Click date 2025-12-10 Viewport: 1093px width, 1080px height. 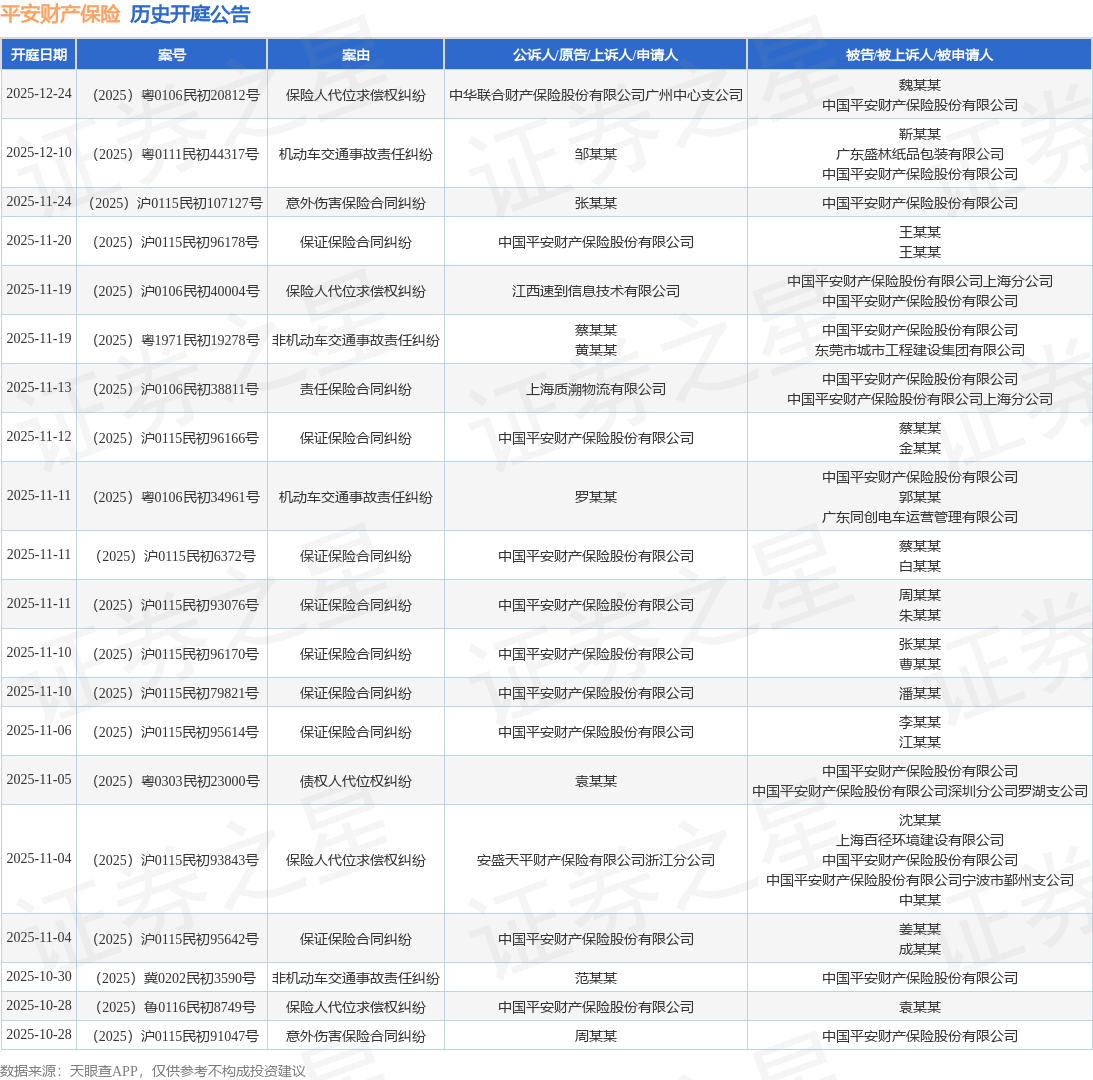39,152
